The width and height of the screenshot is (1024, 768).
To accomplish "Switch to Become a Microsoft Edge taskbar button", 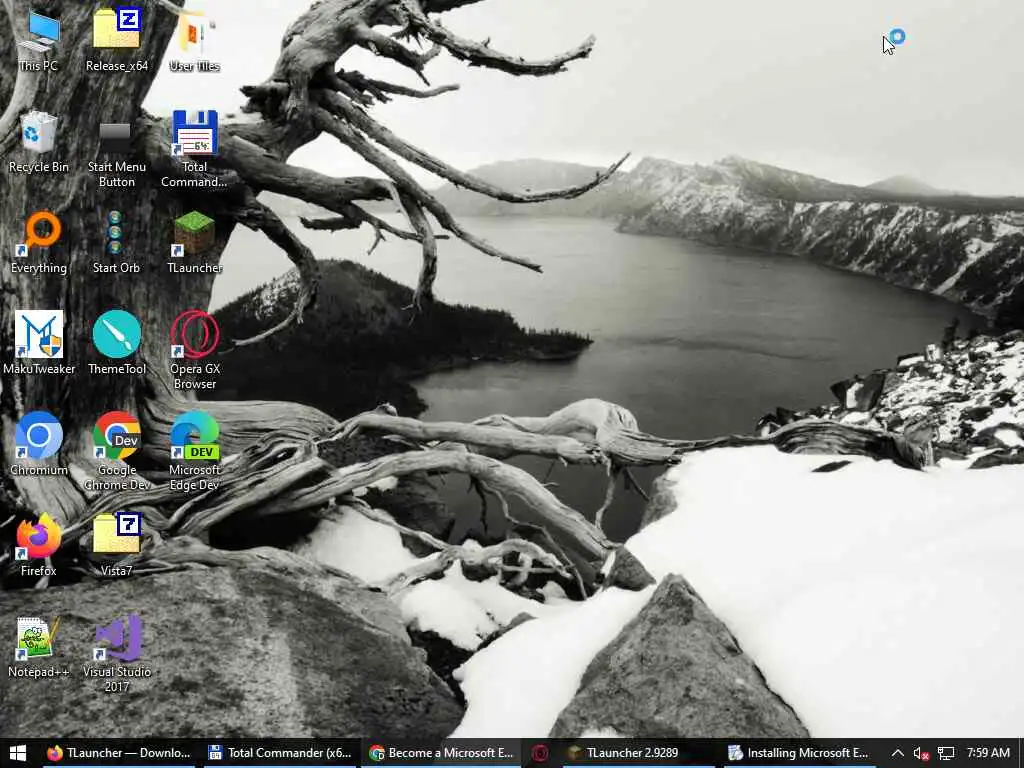I will [x=441, y=753].
